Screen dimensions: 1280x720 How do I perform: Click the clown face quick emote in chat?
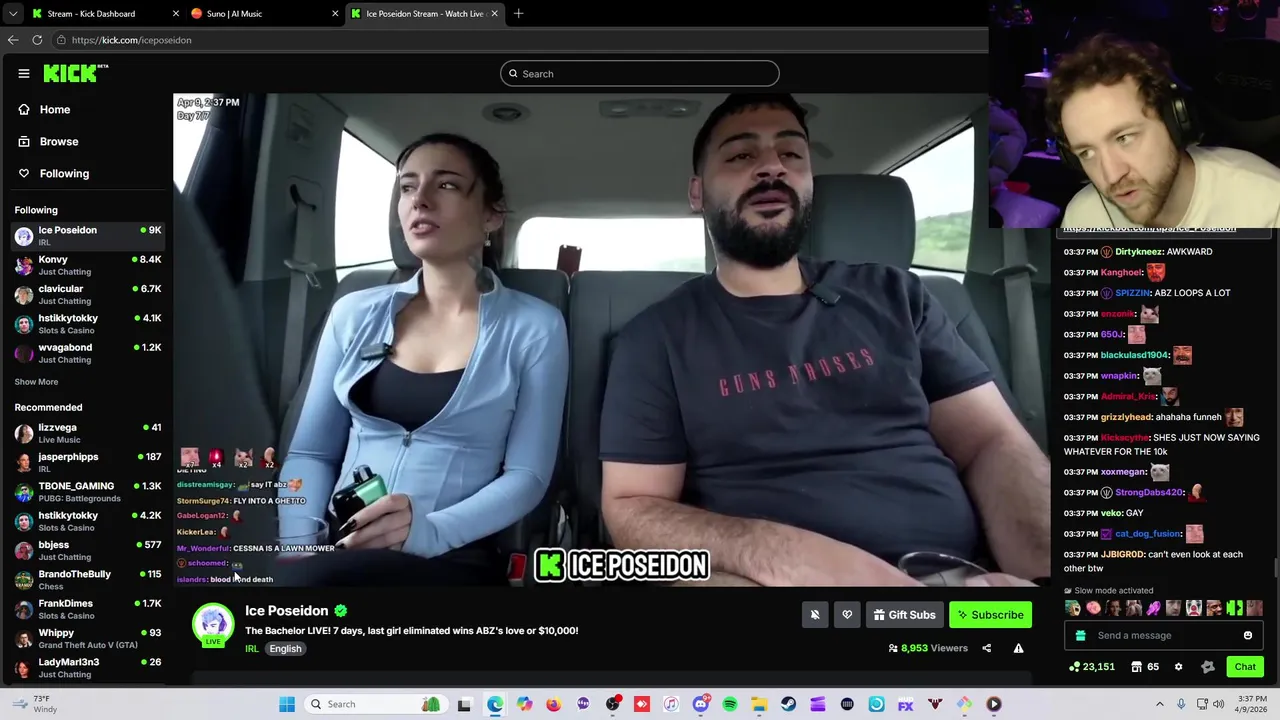point(1194,608)
